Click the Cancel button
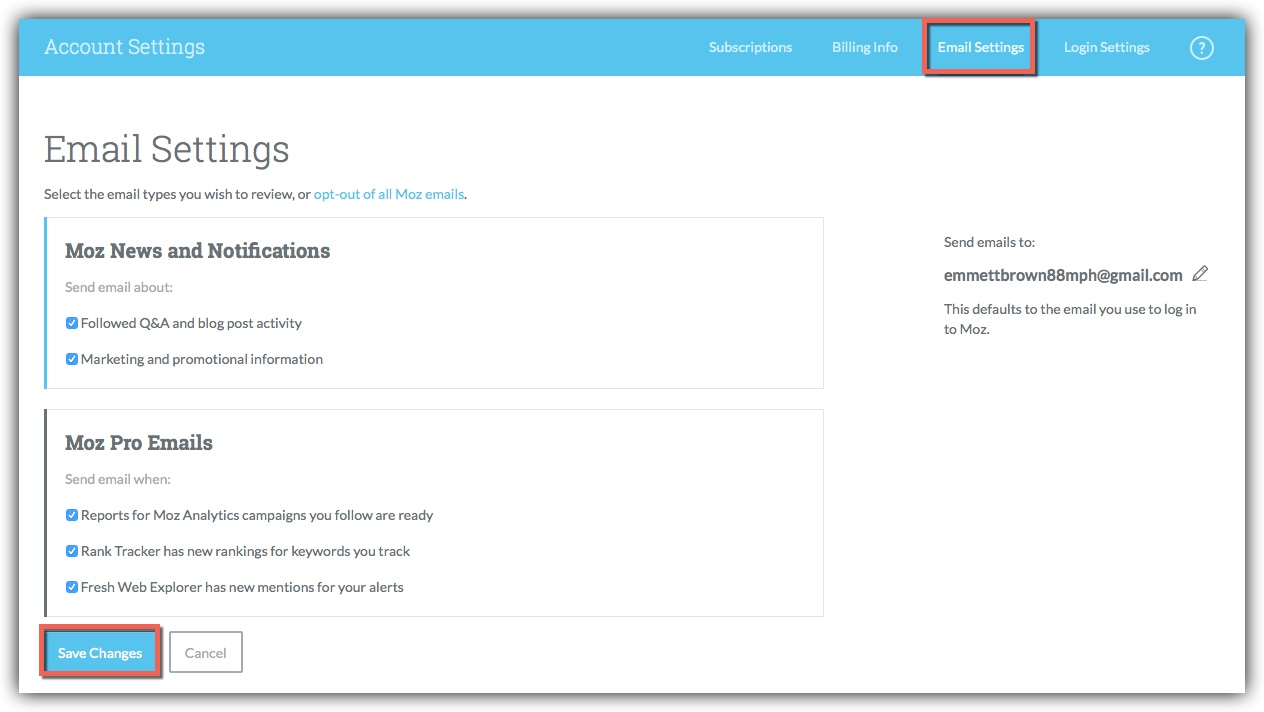 point(206,653)
